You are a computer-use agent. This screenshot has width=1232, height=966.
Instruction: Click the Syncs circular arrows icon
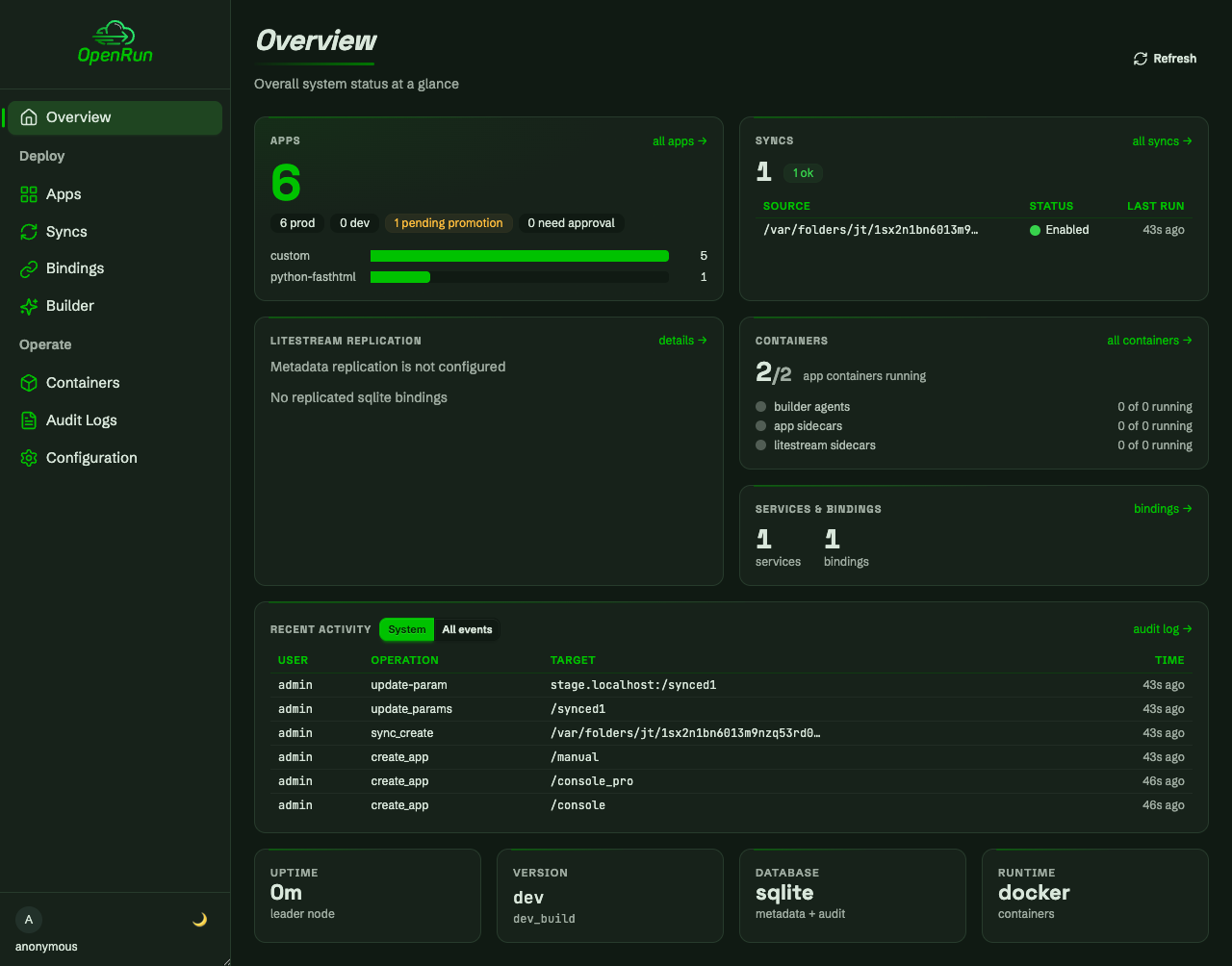[29, 232]
